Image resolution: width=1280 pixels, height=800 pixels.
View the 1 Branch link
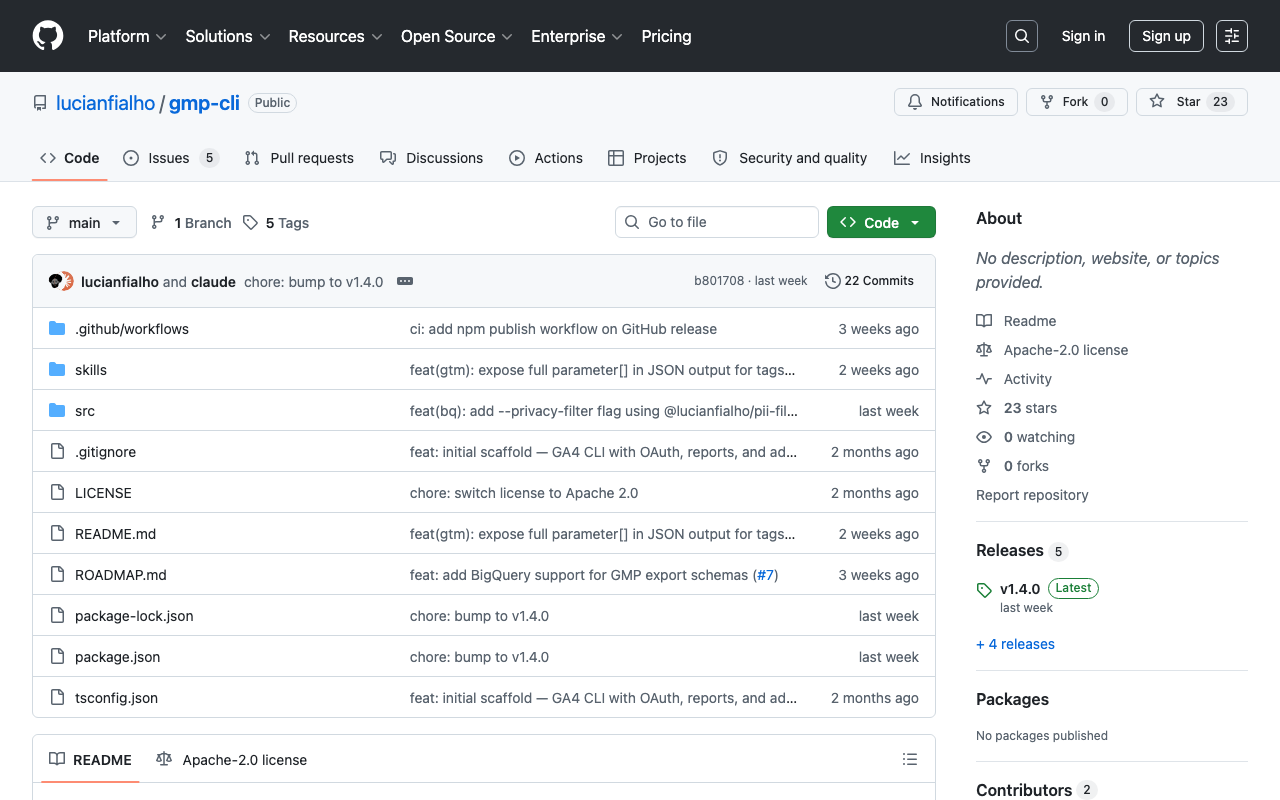pos(190,223)
